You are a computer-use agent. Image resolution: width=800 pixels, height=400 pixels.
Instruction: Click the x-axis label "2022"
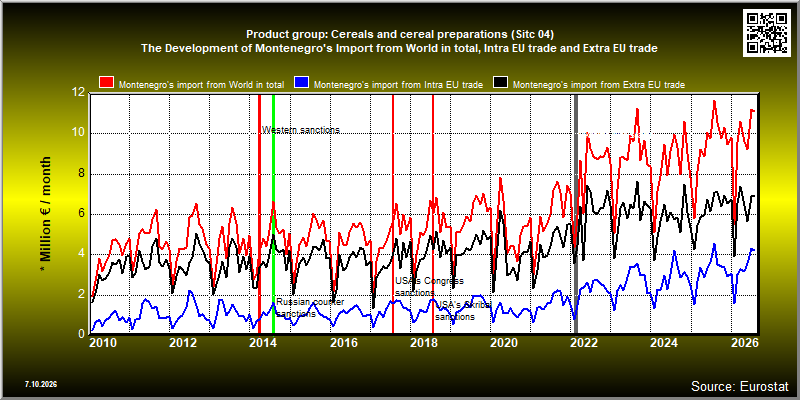click(x=584, y=342)
